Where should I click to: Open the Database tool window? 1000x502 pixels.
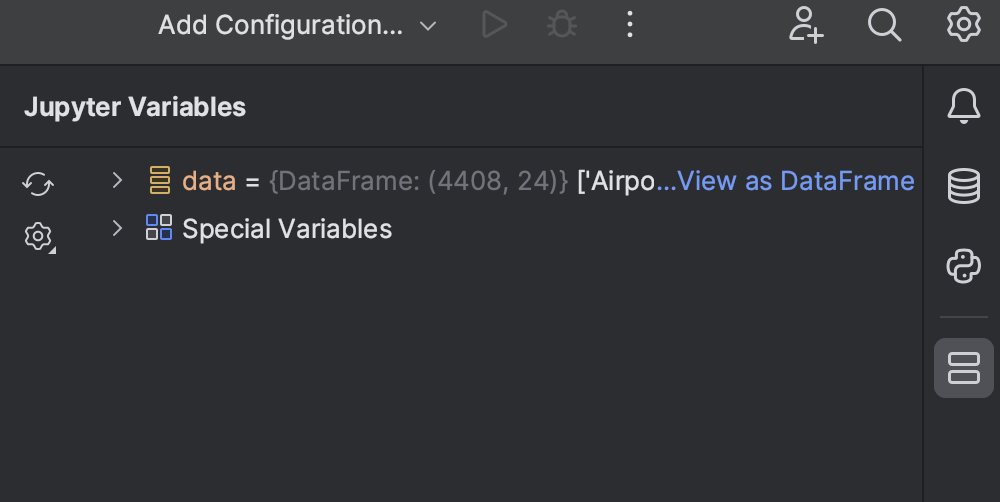click(963, 187)
